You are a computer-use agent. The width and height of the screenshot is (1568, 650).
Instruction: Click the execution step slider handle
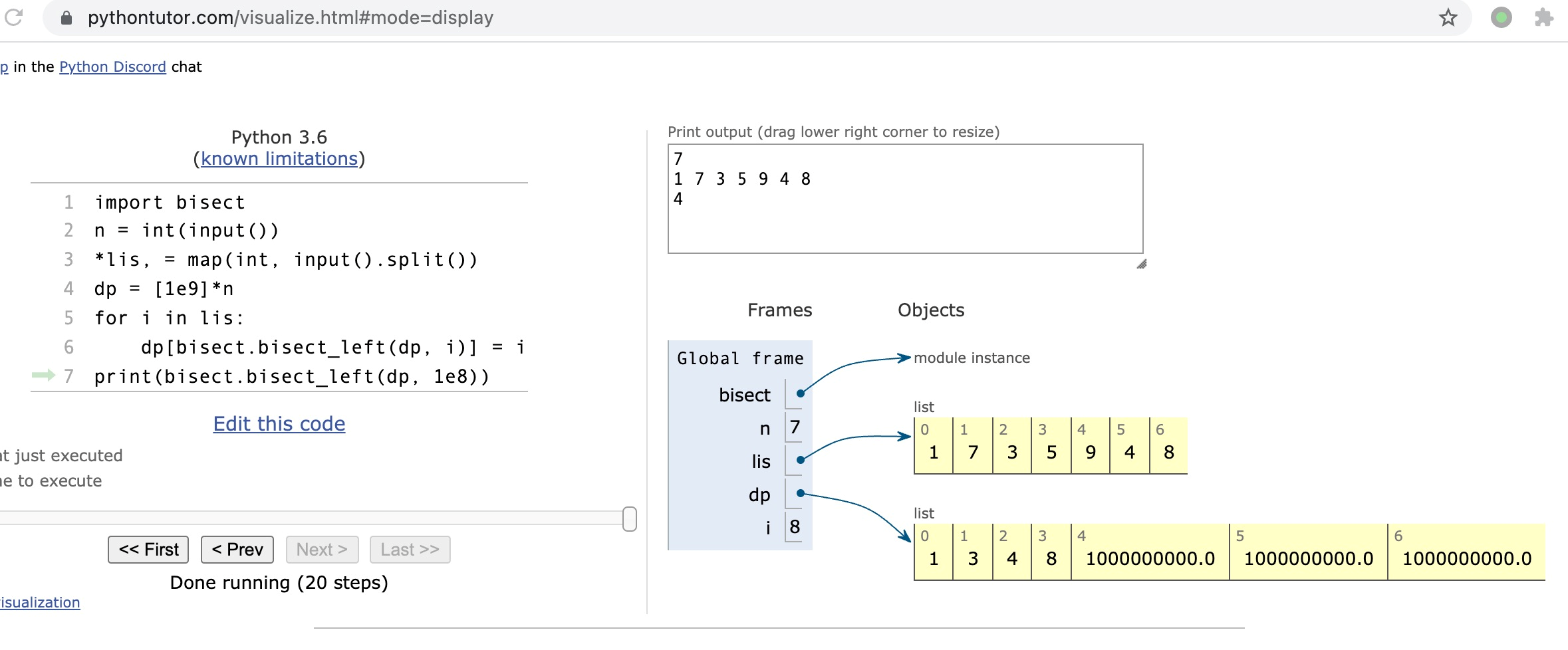coord(629,519)
